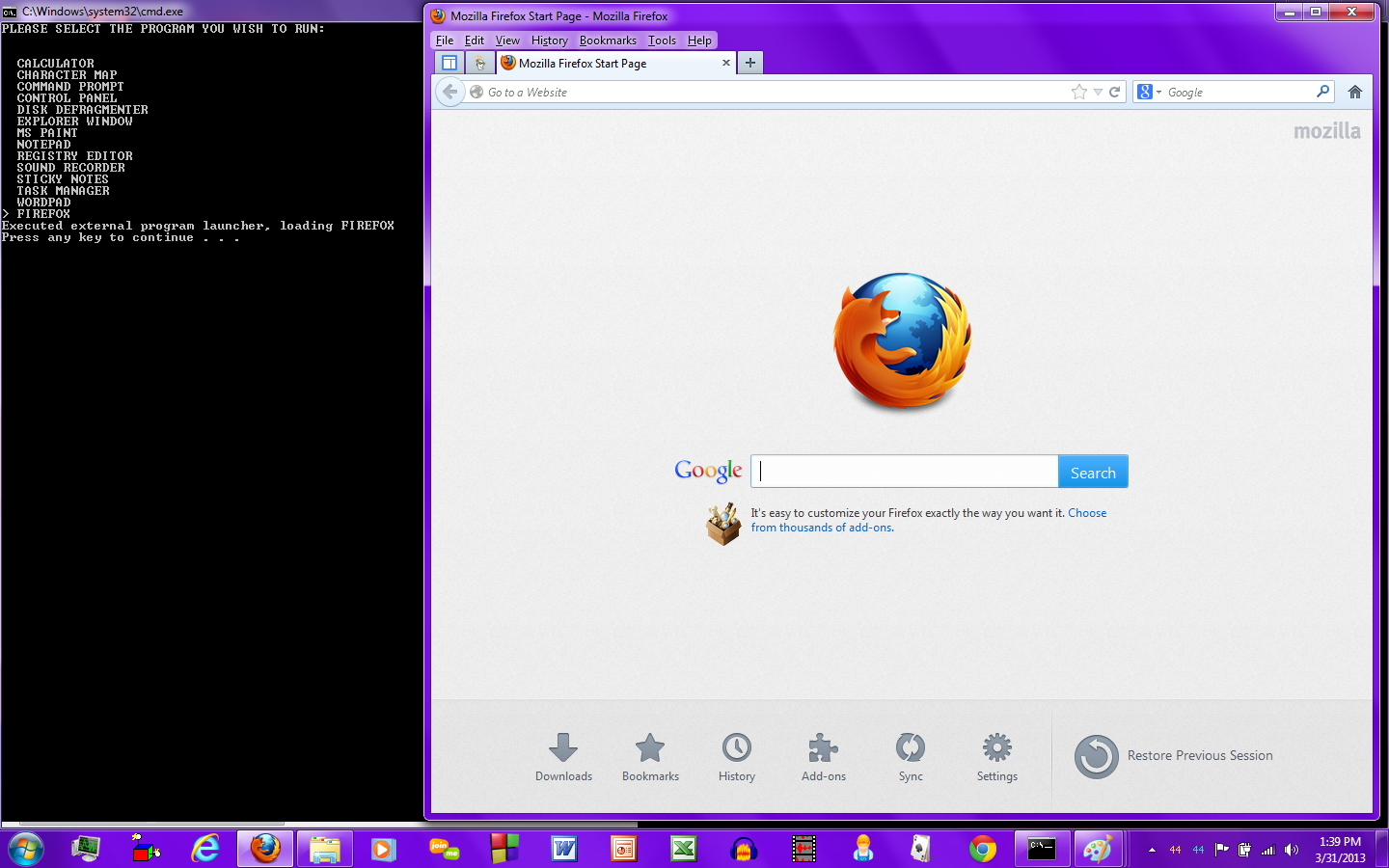
Task: Select the Mozilla Firefox Start Page tab
Action: click(616, 63)
